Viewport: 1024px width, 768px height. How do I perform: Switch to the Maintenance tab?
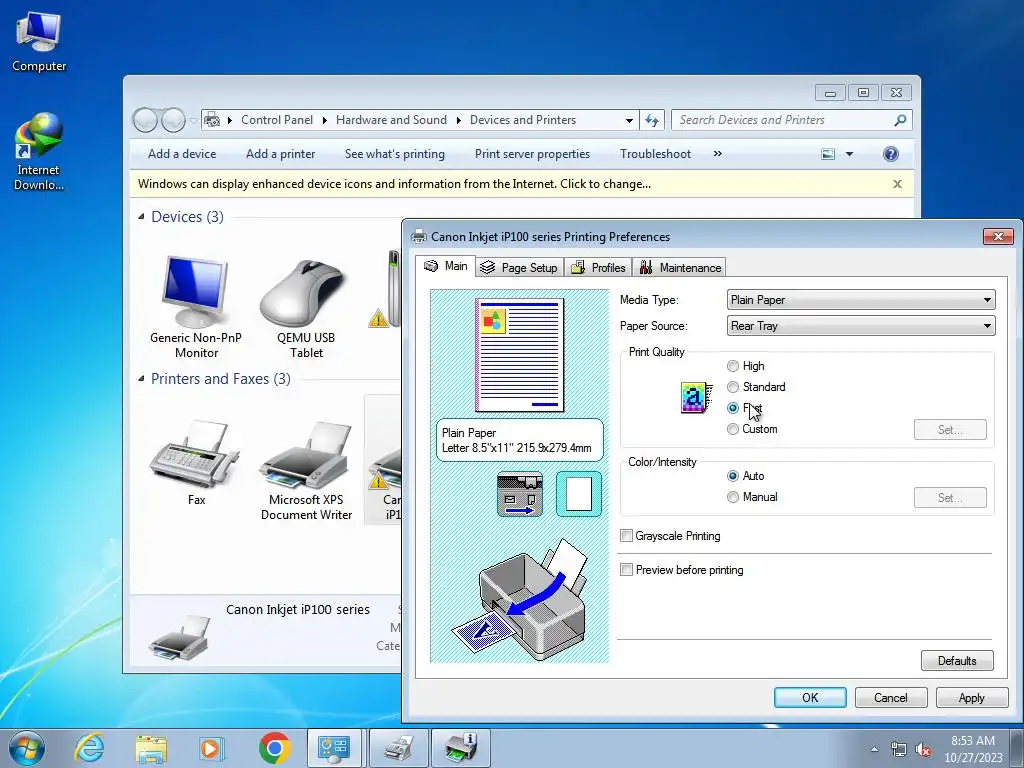click(x=680, y=268)
